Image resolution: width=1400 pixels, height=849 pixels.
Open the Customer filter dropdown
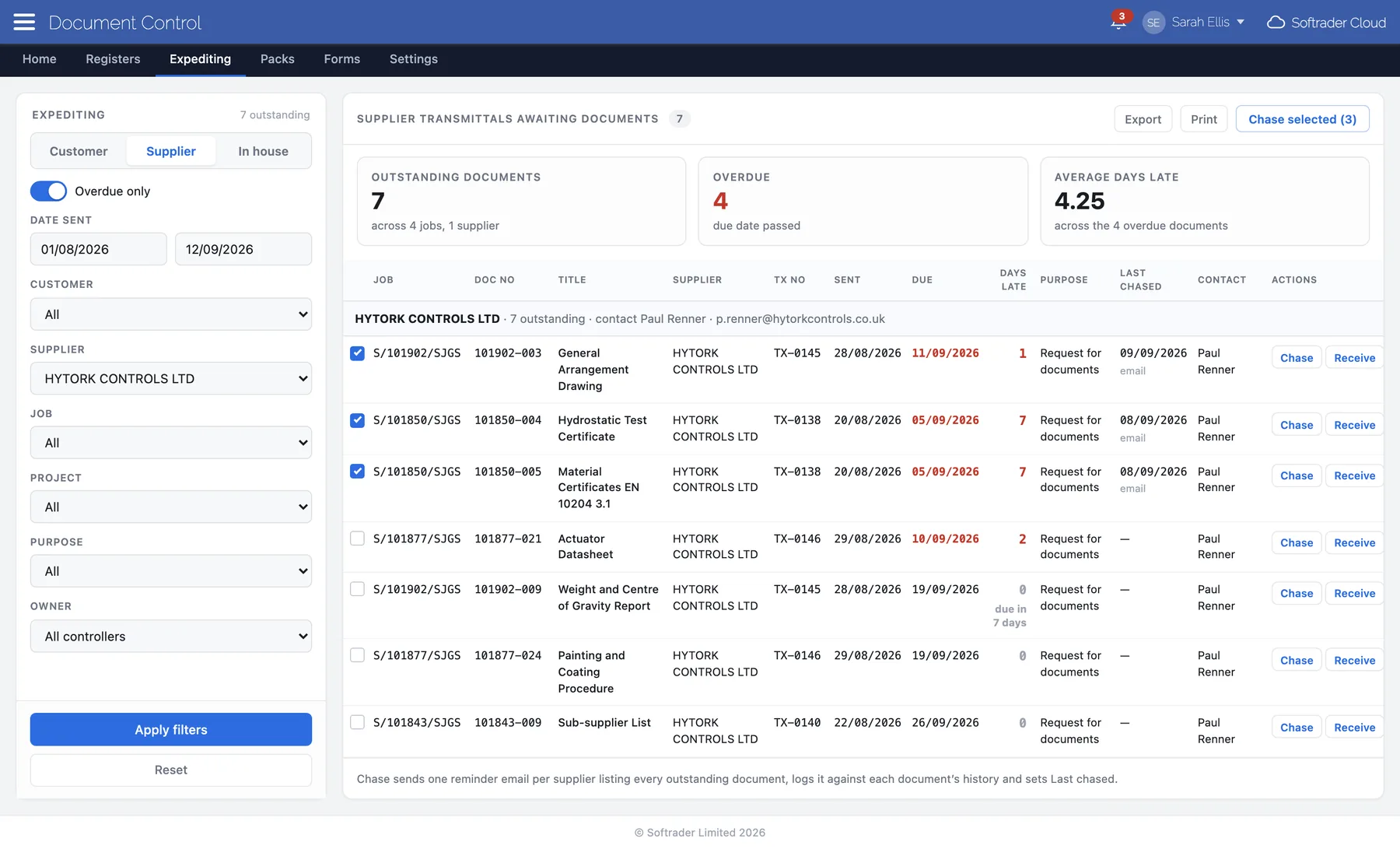171,314
